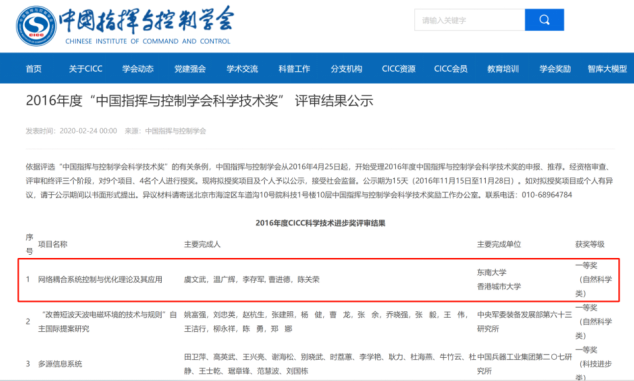
Task: Open the 学会动态 menu item
Action: (x=138, y=69)
